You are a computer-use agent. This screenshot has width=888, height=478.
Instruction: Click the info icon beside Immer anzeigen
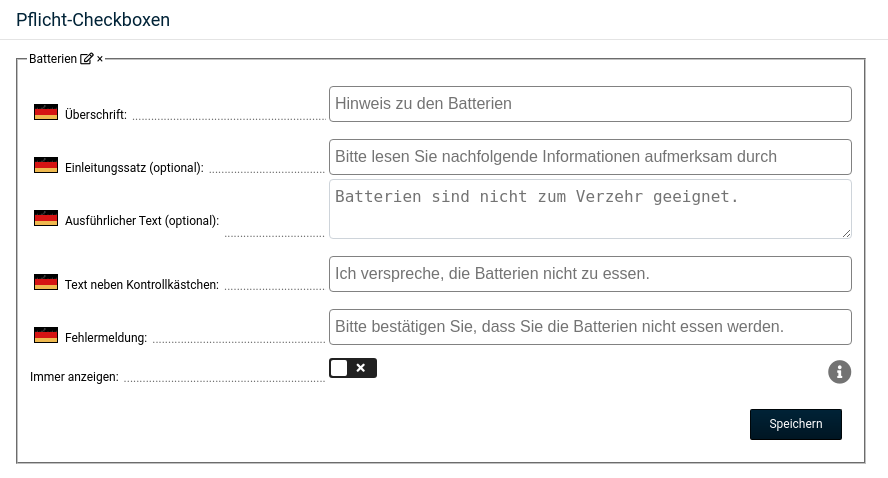[x=839, y=372]
